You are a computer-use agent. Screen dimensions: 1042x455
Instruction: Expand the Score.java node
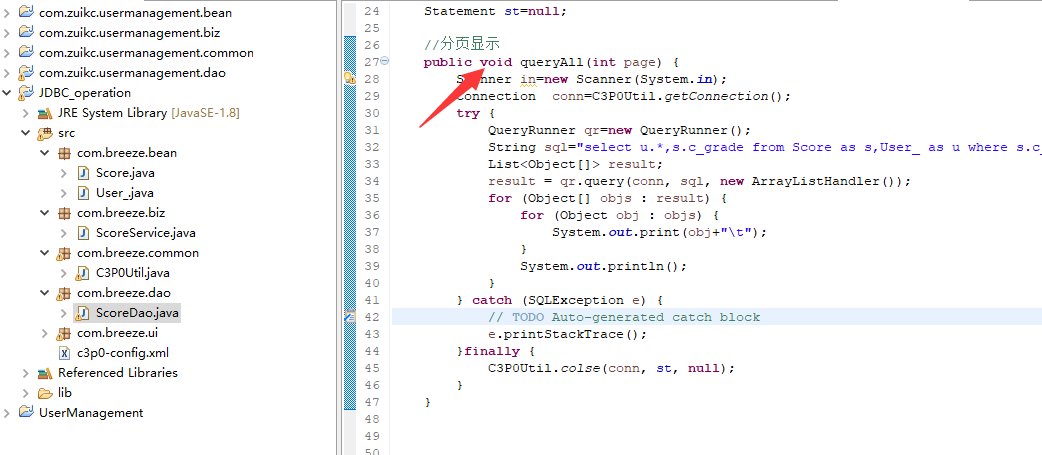click(x=64, y=173)
